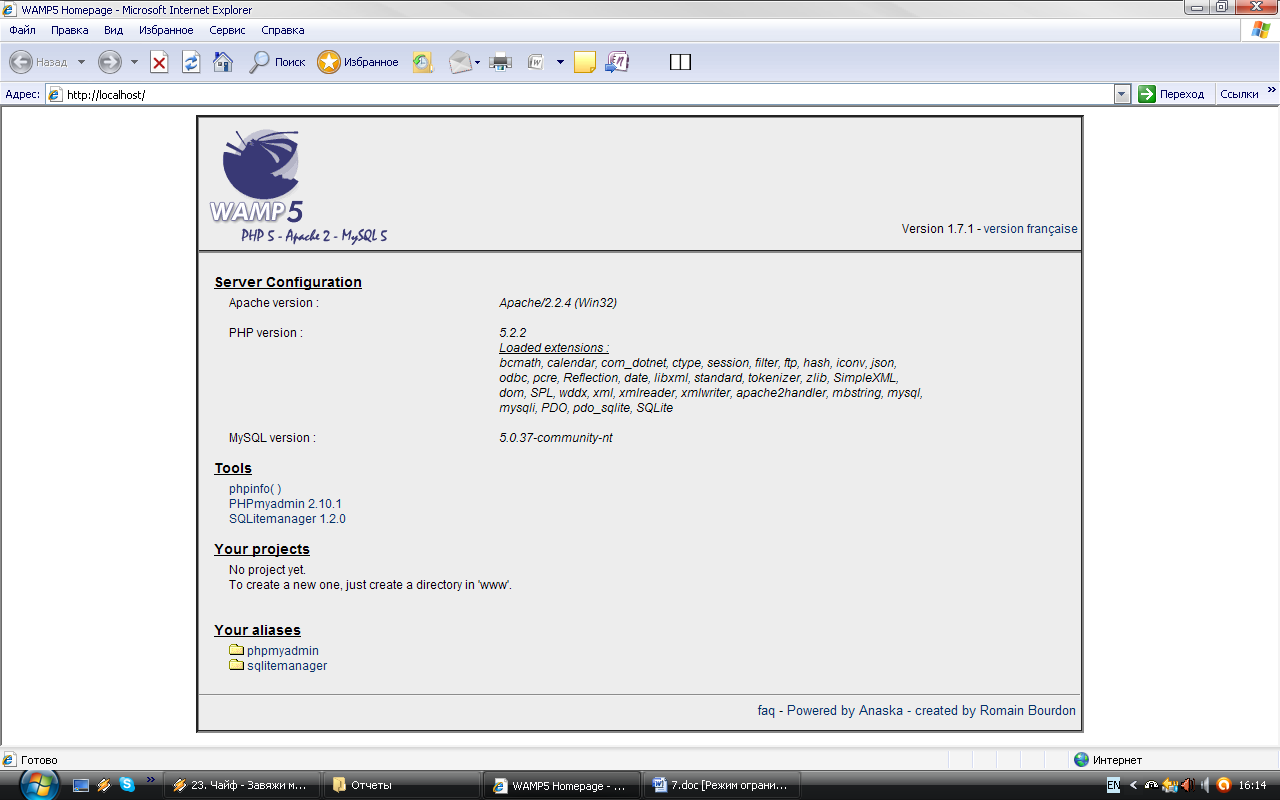Click the Server Configuration heading

tap(288, 282)
